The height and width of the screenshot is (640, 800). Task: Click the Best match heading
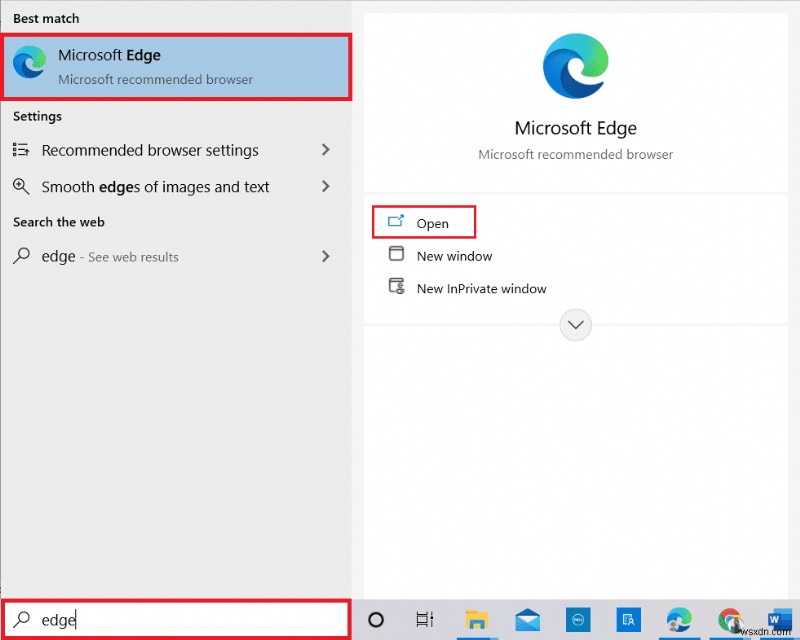coord(46,18)
